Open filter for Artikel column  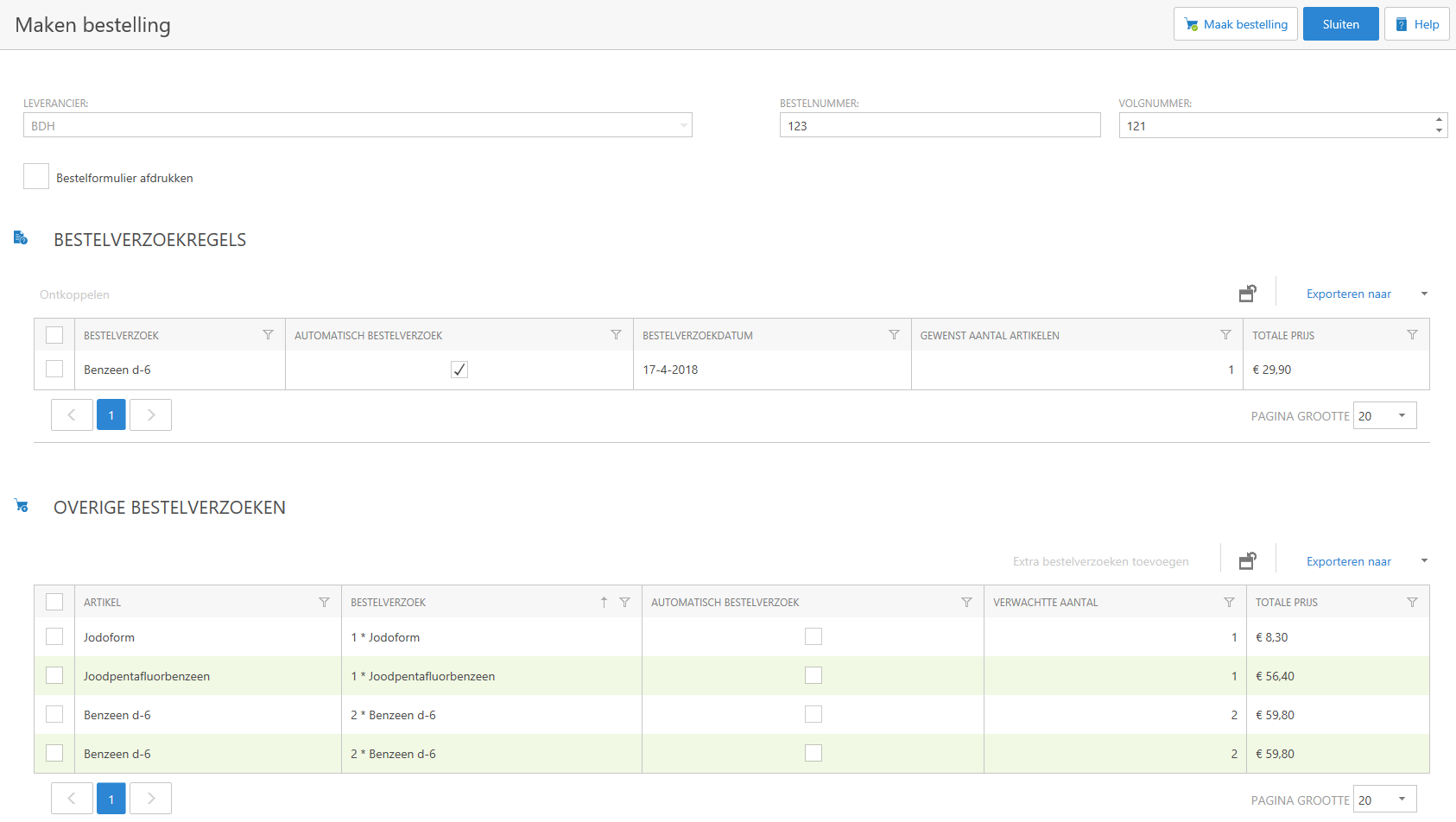pyautogui.click(x=324, y=602)
